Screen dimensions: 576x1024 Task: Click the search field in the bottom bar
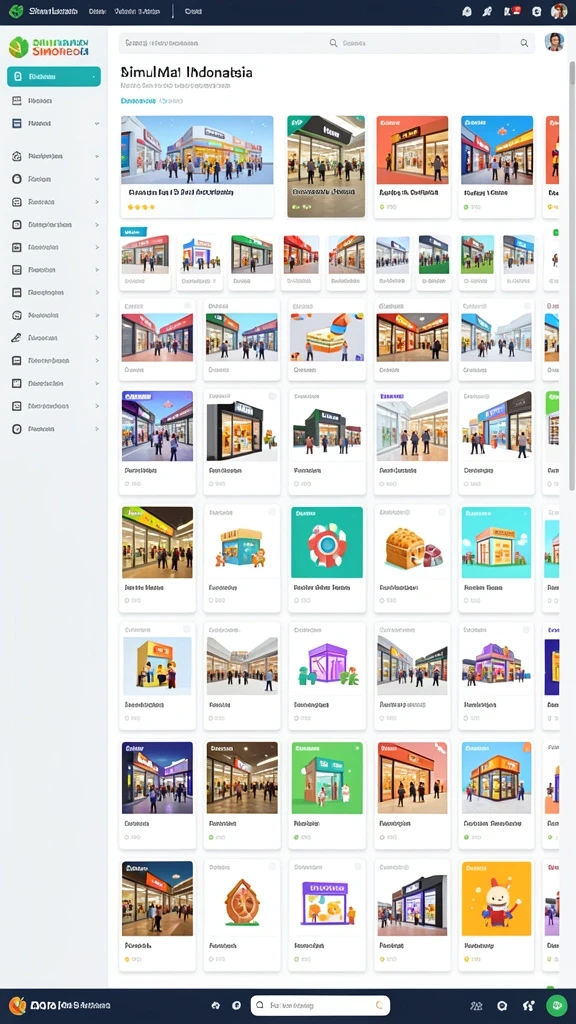pos(320,1006)
